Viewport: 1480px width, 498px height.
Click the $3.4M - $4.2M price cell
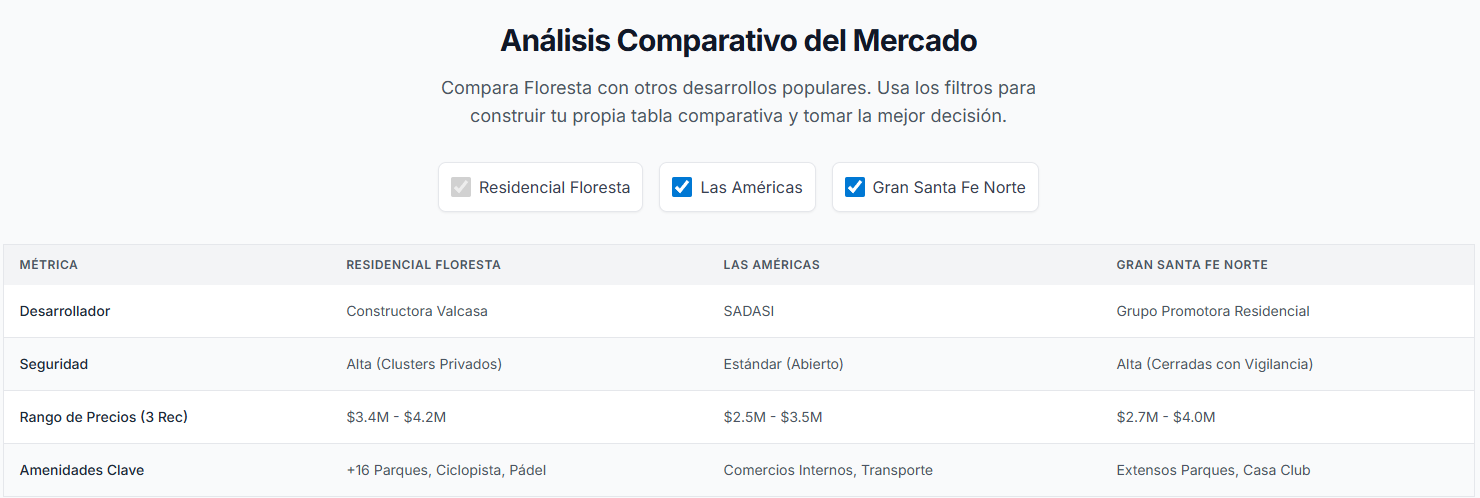[x=396, y=417]
